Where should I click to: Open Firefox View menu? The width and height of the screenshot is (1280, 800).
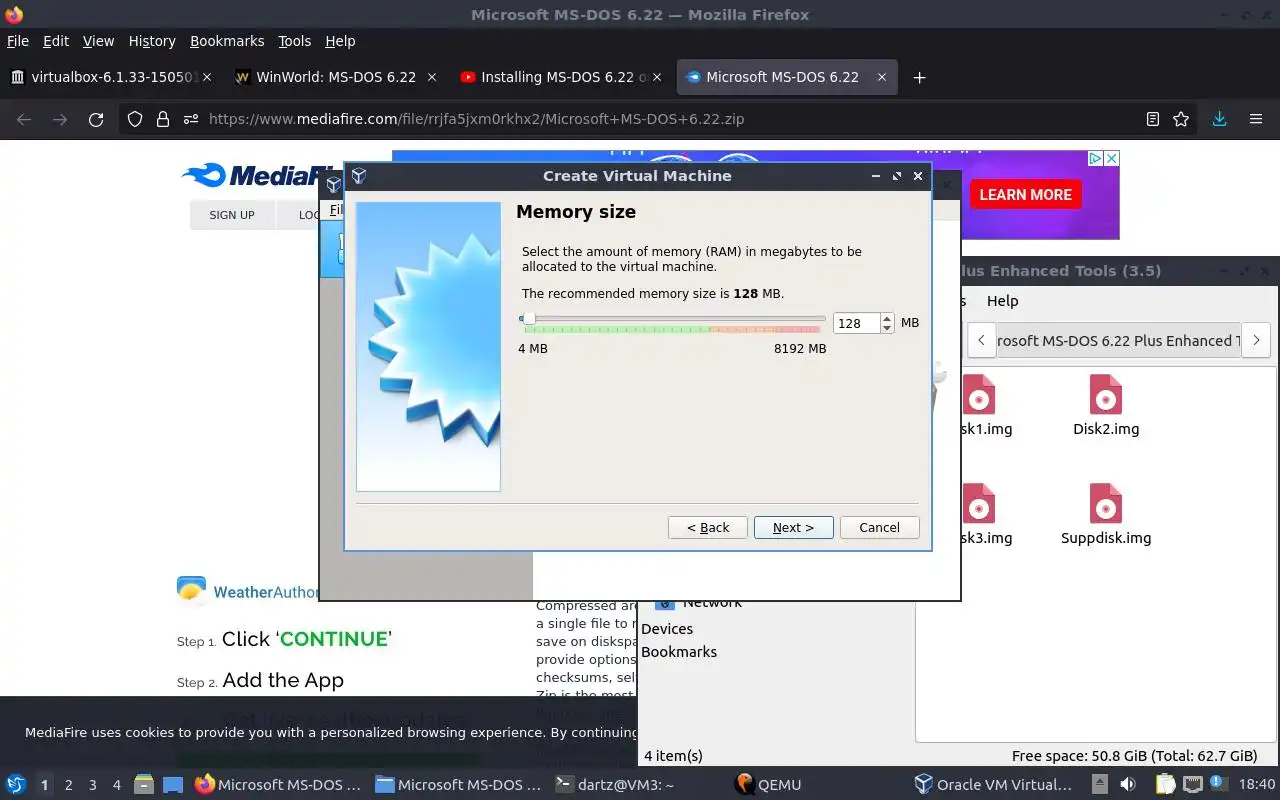point(98,41)
